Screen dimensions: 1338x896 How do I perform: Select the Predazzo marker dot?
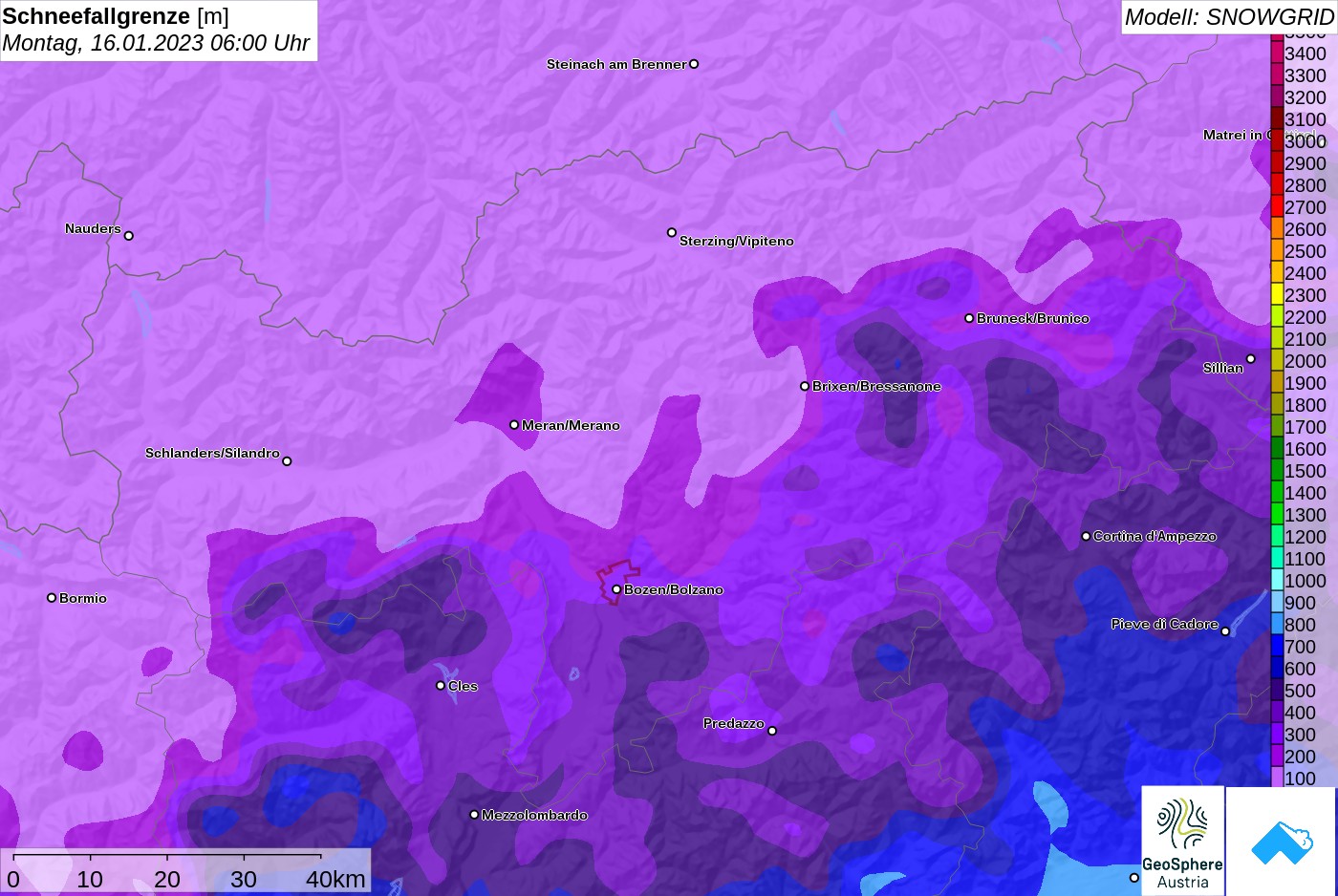(x=772, y=731)
